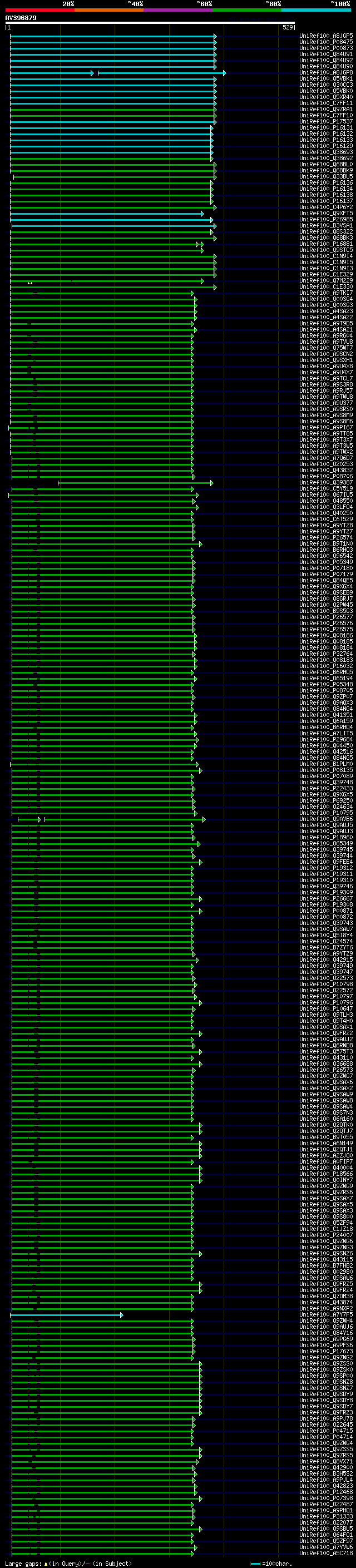This screenshot has height=1568, width=356.
Task: Select hit label UniRef100_P04715
Action: [x=325, y=1431]
